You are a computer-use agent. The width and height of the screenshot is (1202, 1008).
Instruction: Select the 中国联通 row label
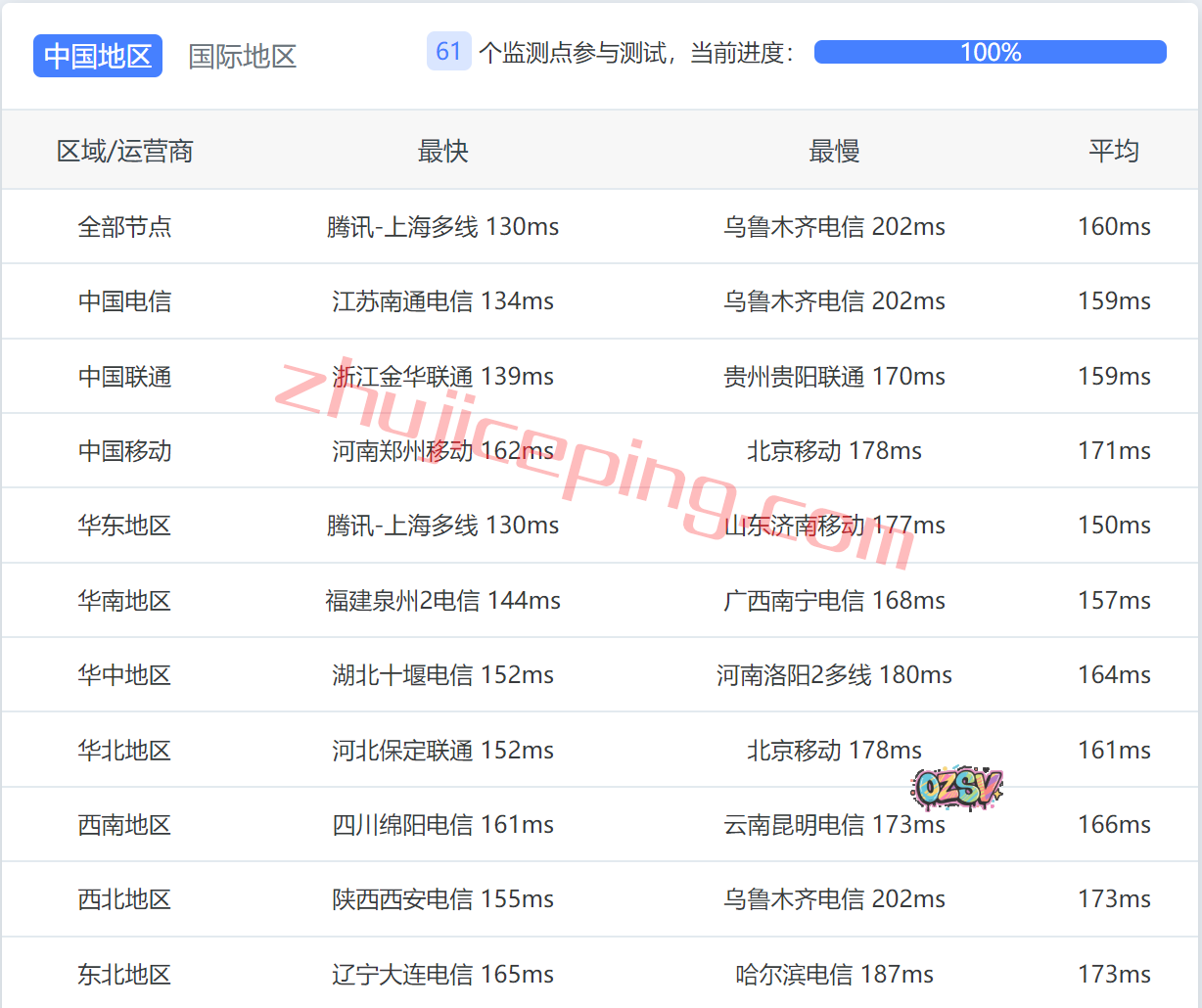124,377
